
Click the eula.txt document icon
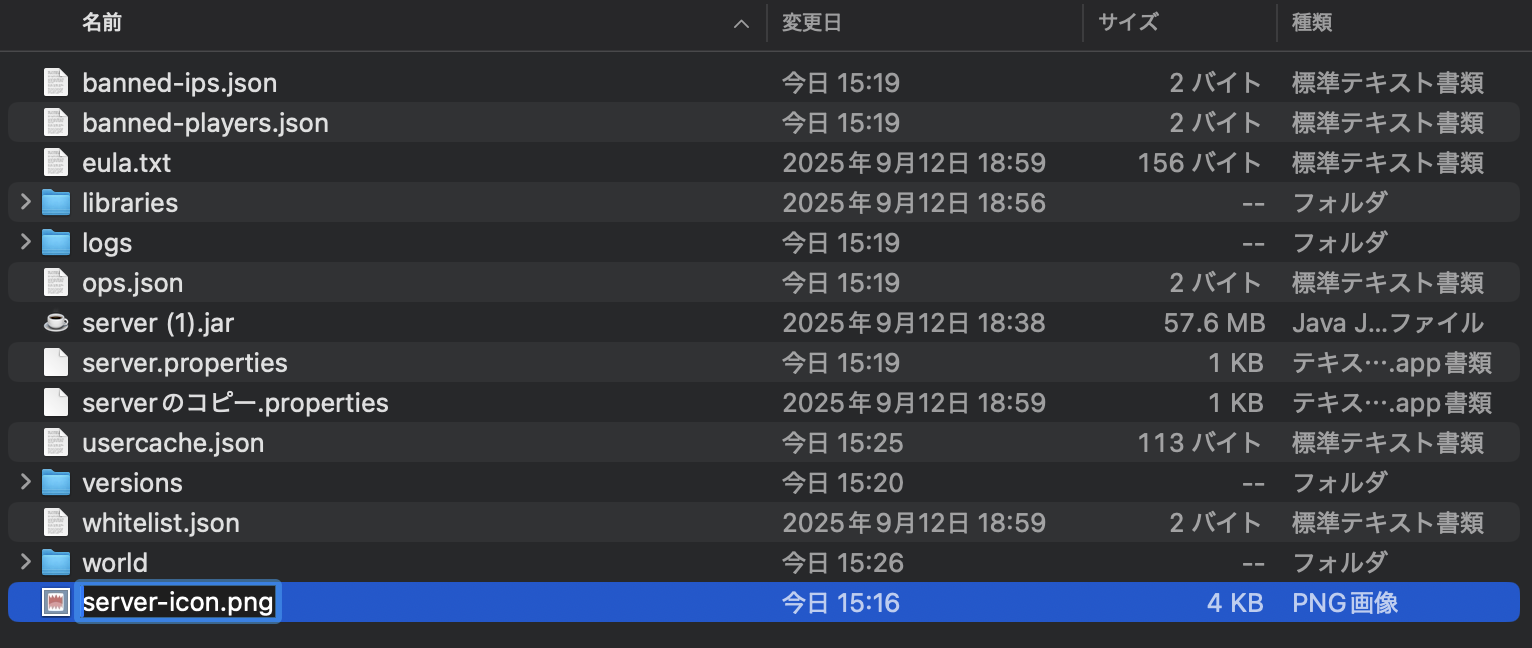click(56, 163)
